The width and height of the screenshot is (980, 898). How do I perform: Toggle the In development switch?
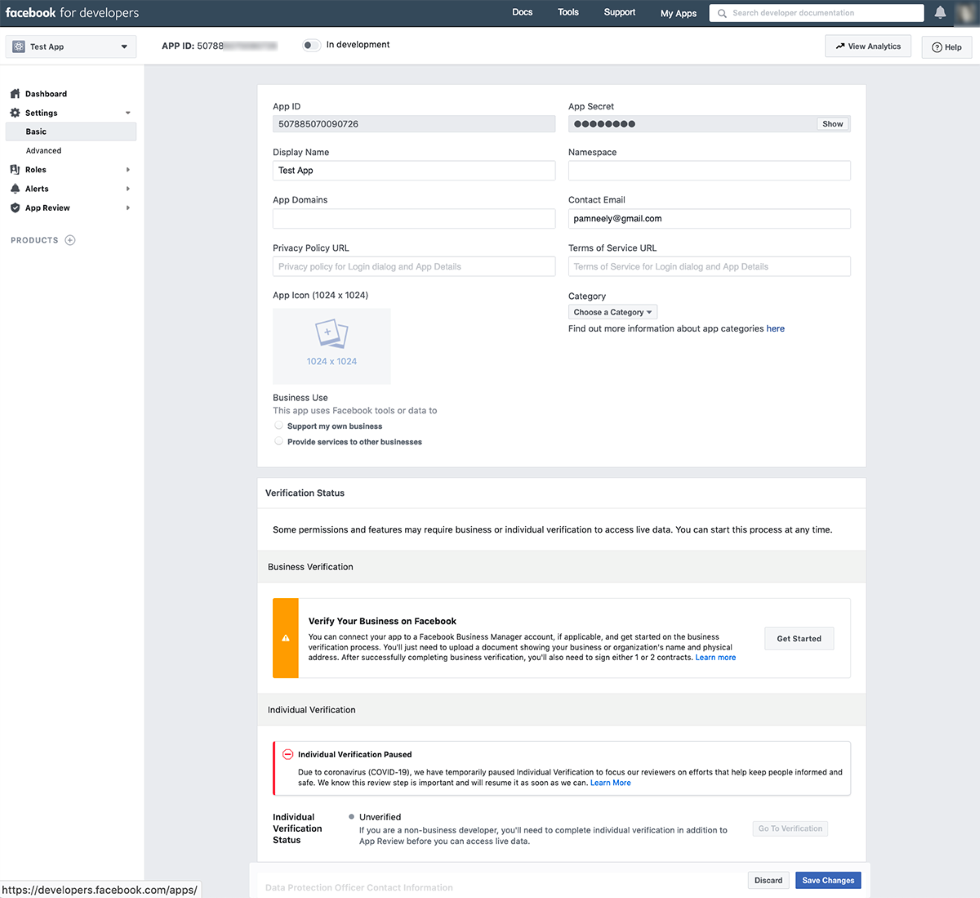(311, 45)
